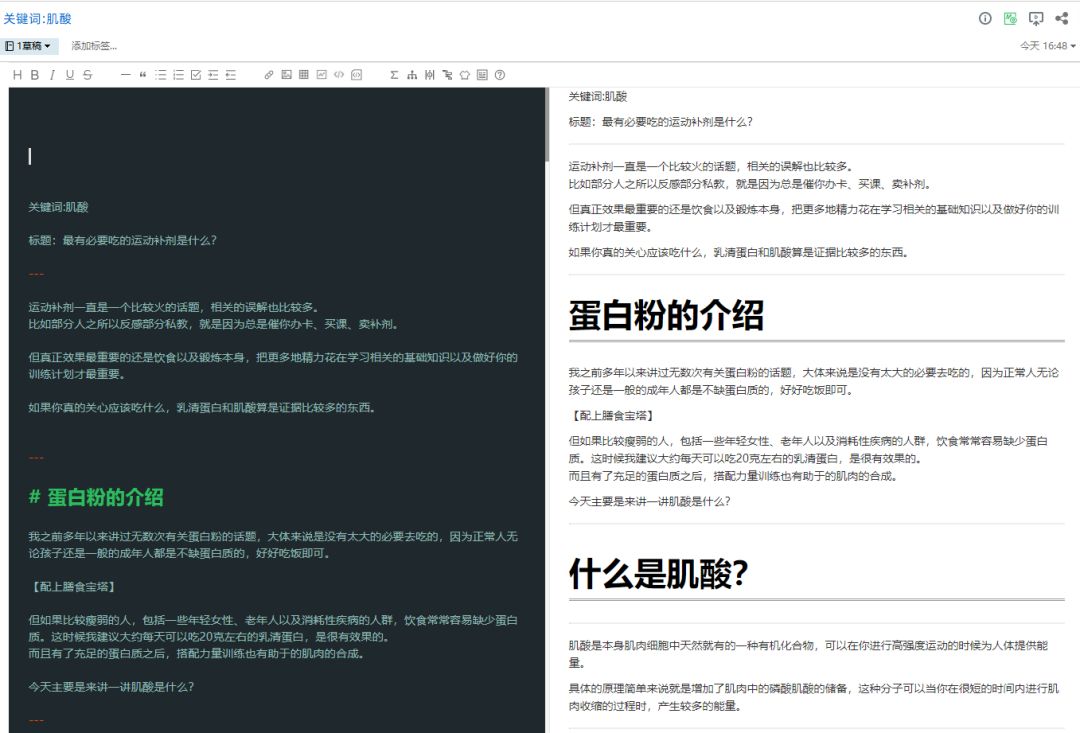Open the theme (shirt) icon in toolbar
The width and height of the screenshot is (1080, 733).
point(465,75)
